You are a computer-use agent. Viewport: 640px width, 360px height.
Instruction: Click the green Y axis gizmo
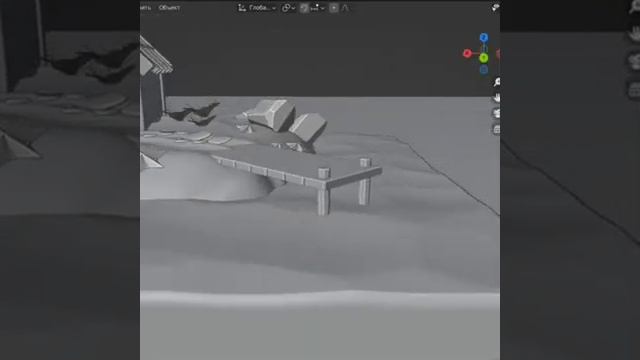484,58
